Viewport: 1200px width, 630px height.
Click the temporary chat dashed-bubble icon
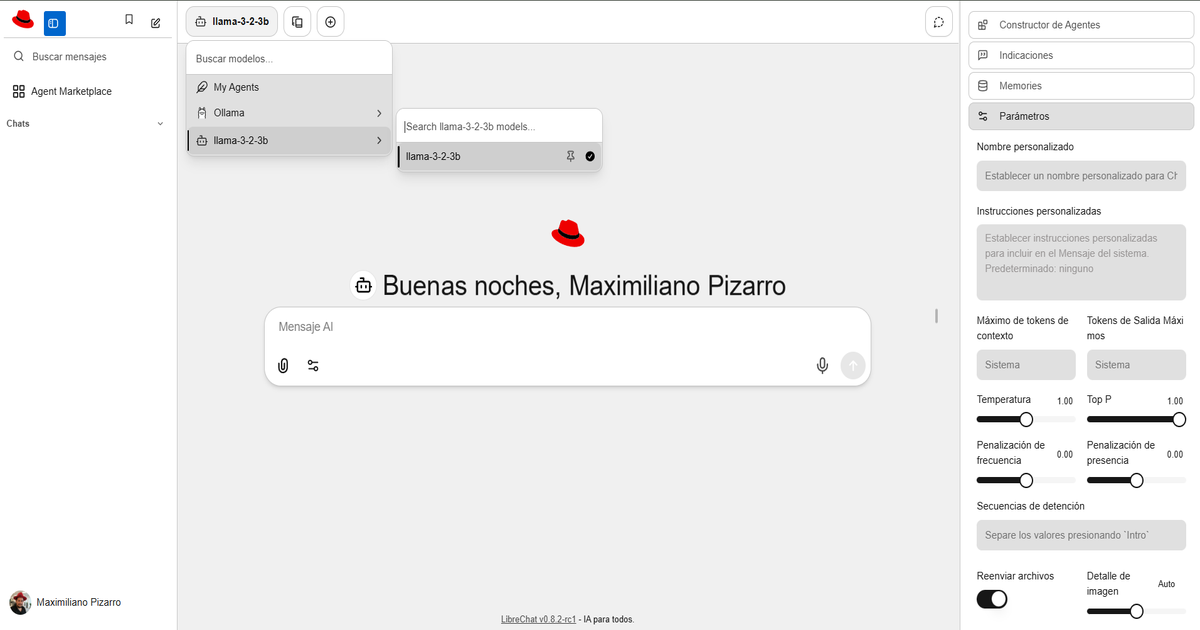click(937, 22)
